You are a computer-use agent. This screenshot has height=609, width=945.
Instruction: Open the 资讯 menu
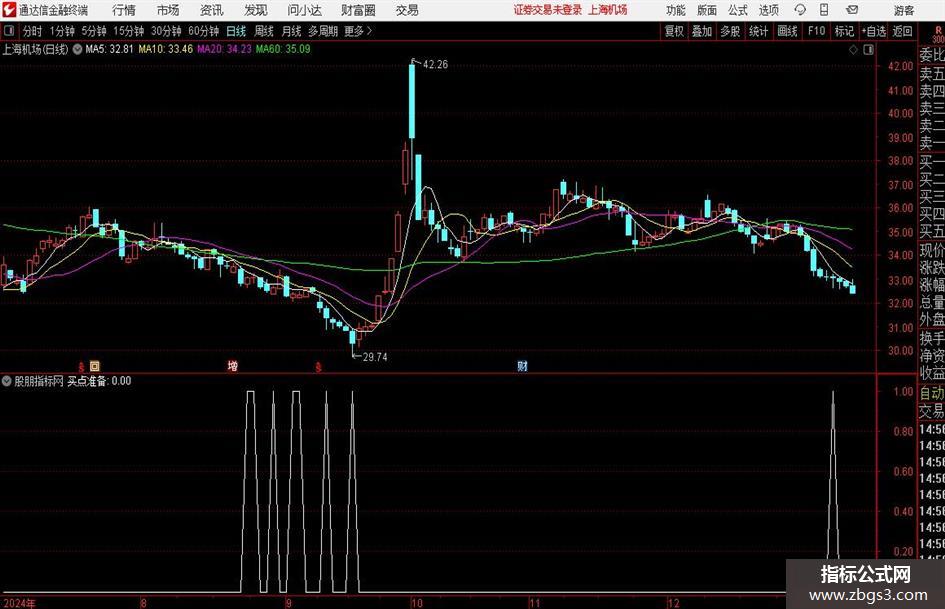pos(212,10)
